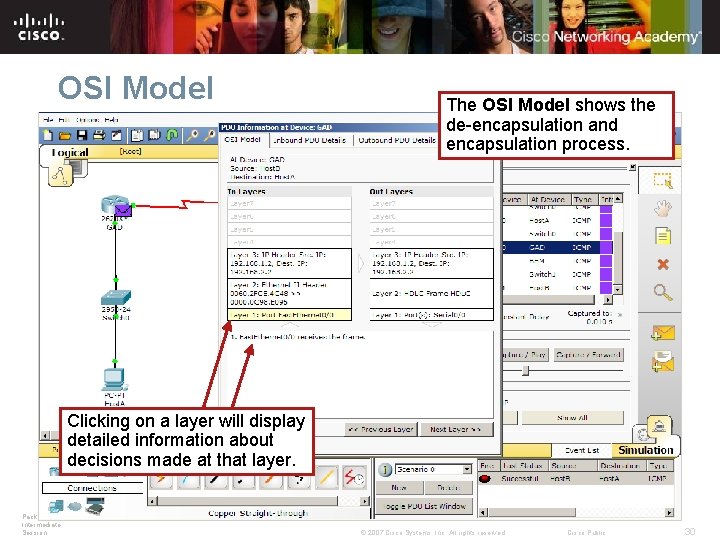
Task: Select the highlighted GAD event list row
Action: [x=557, y=248]
